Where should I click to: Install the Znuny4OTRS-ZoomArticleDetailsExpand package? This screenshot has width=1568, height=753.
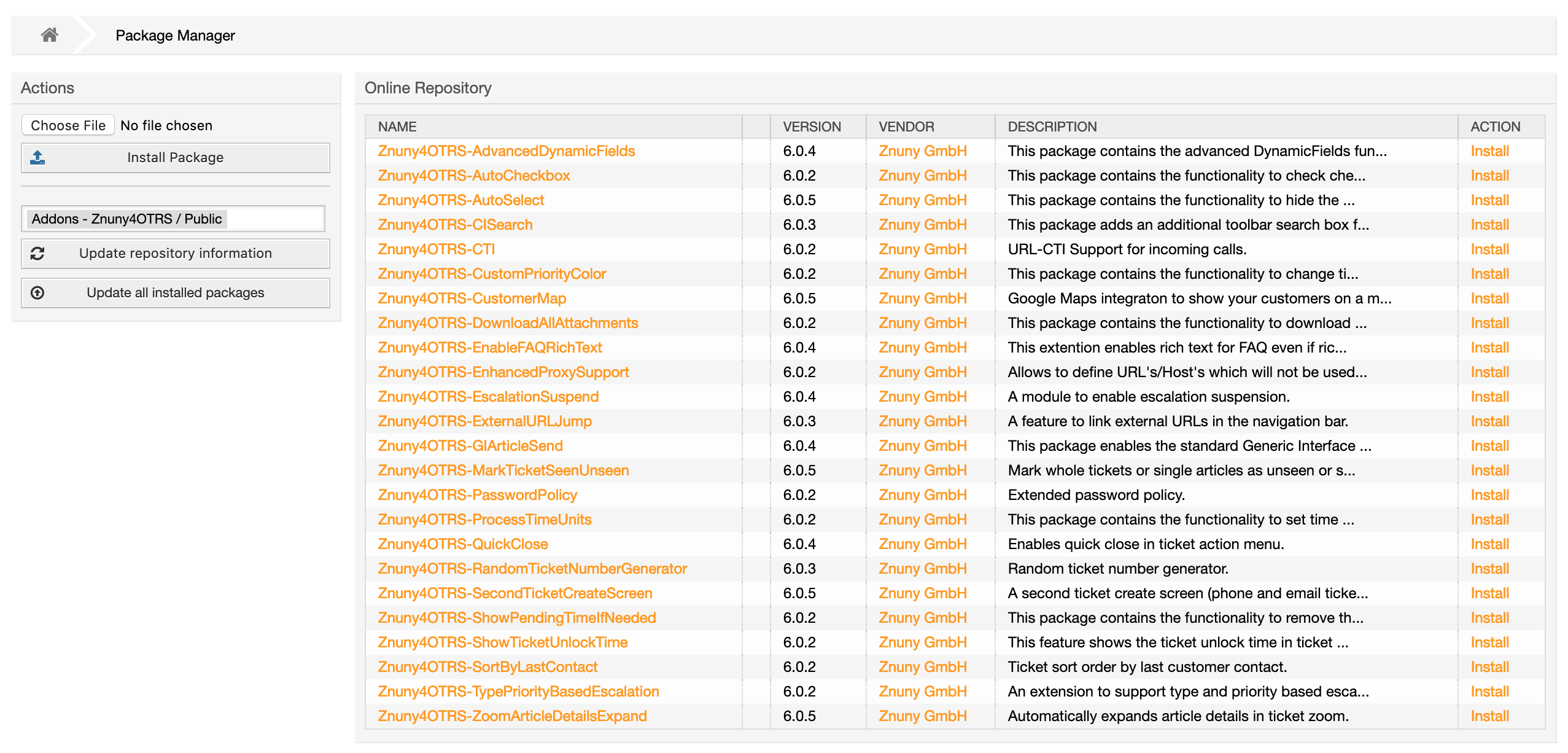pyautogui.click(x=1489, y=716)
